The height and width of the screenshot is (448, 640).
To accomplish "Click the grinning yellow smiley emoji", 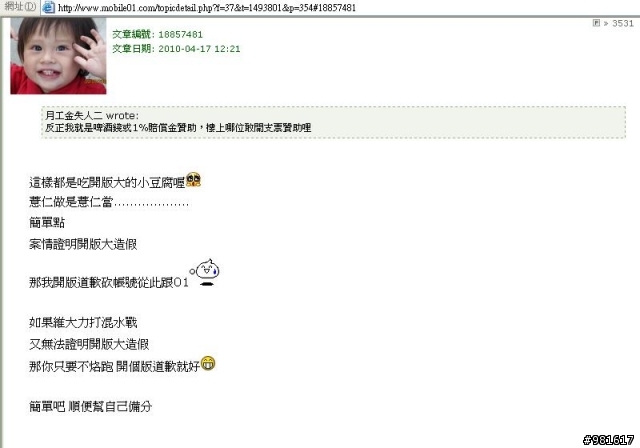I will [x=208, y=363].
